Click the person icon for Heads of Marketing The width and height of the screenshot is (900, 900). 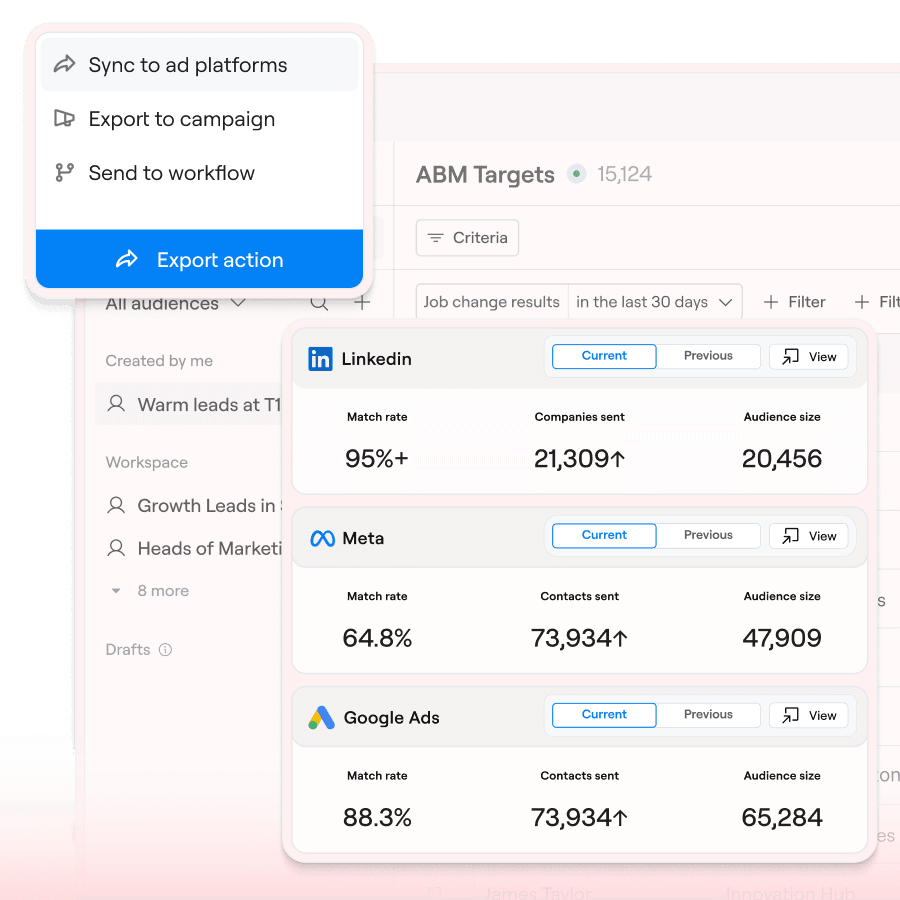(117, 548)
